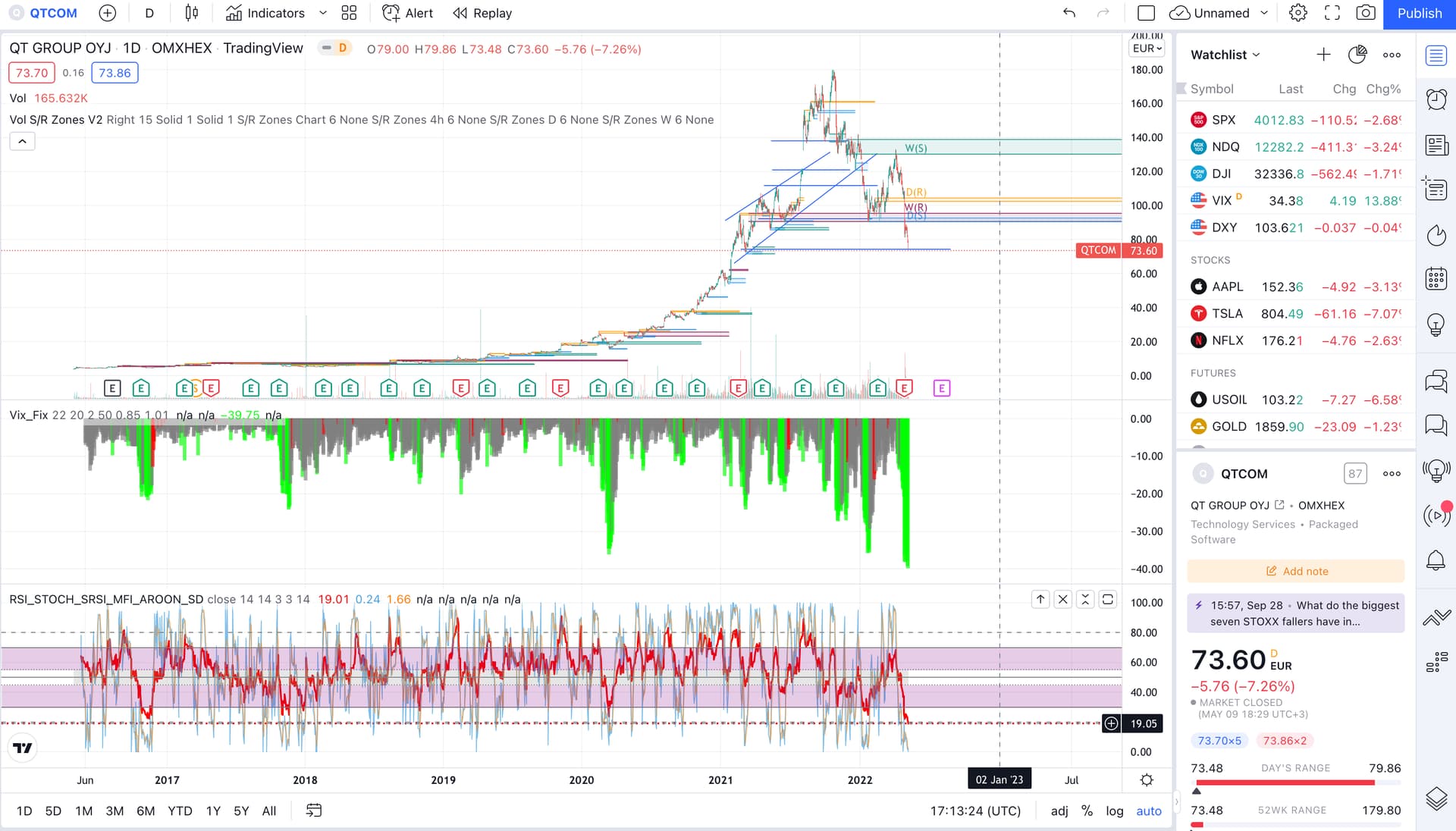1456x831 pixels.
Task: Click the undo arrow in toolbar
Action: coord(1069,13)
